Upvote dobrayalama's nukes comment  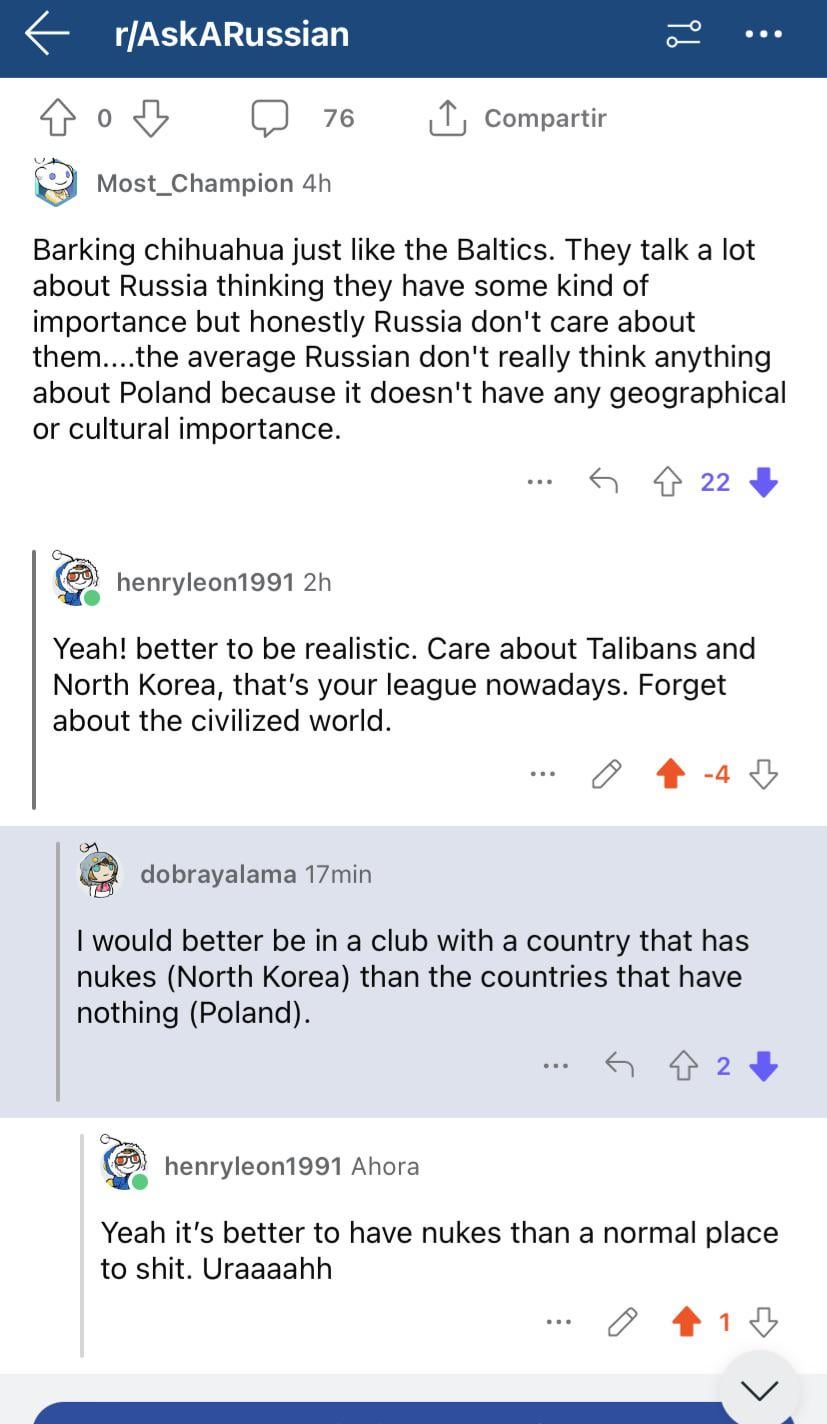click(x=683, y=1066)
